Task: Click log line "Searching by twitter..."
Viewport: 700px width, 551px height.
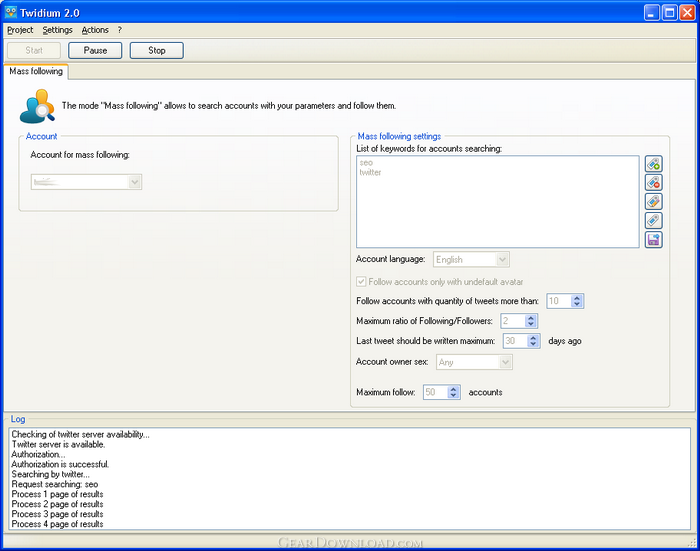Action: [50, 474]
